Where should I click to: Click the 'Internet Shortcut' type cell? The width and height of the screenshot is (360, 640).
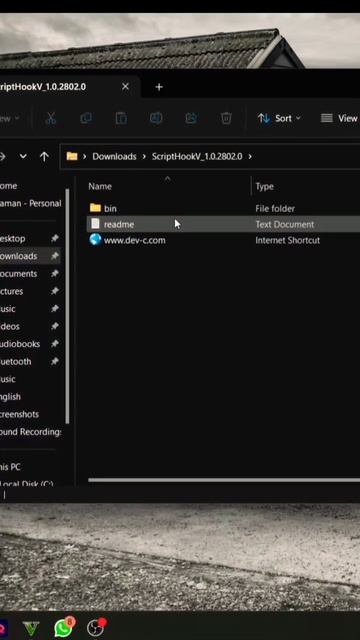(x=288, y=240)
